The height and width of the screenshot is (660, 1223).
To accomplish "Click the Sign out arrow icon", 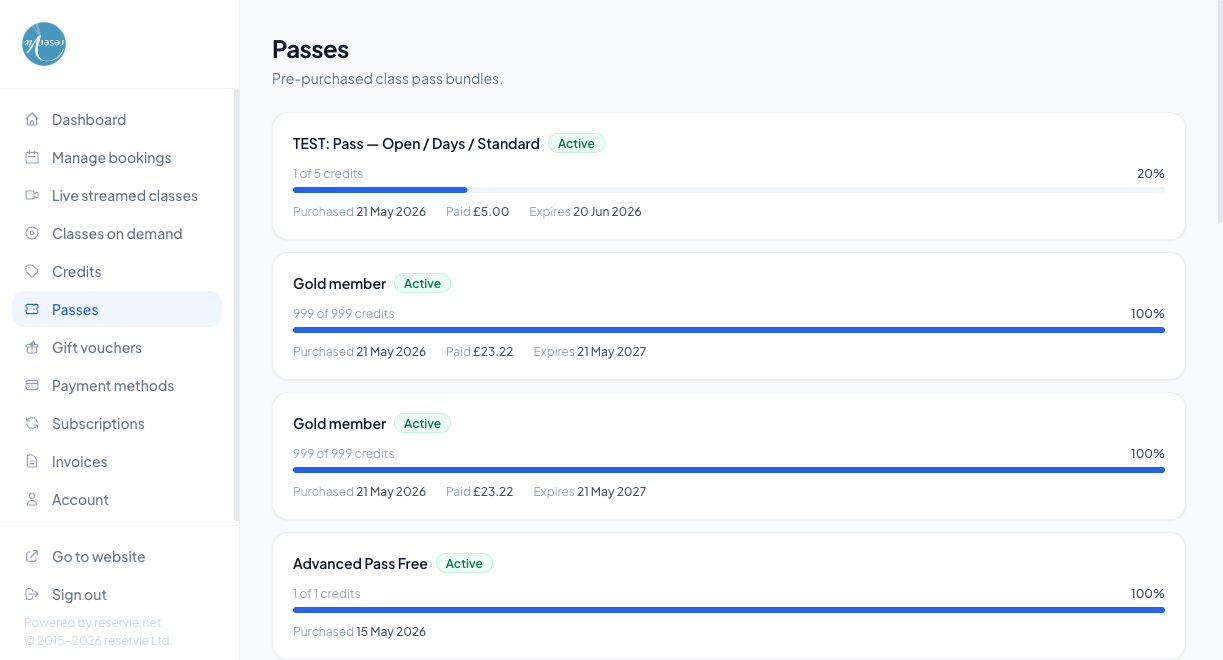I will [x=32, y=594].
